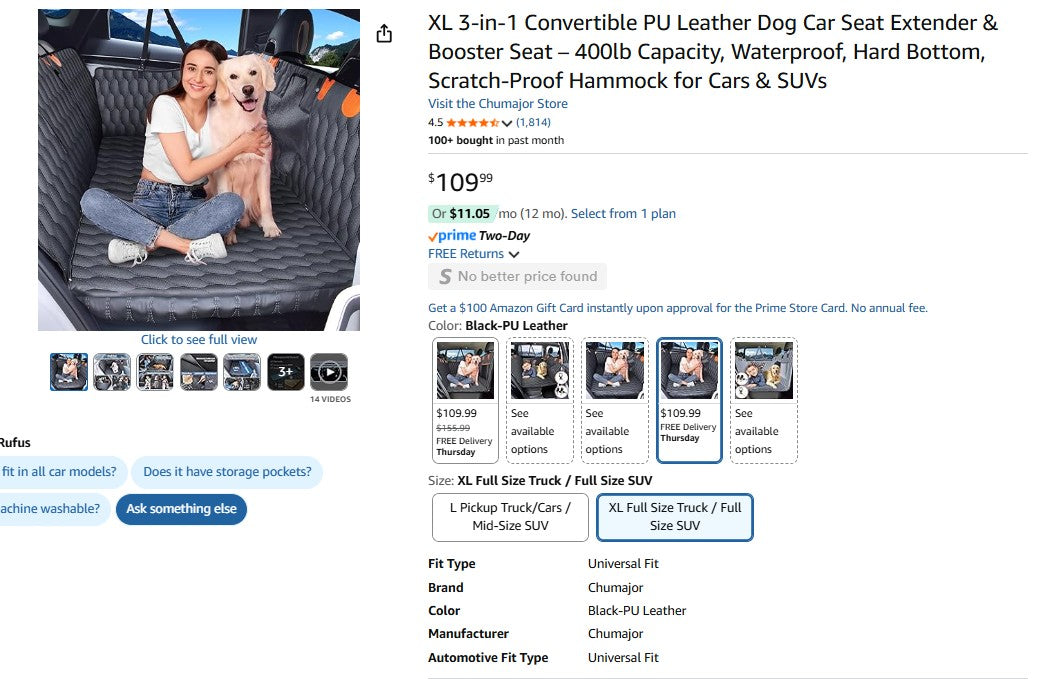Open the first product image thumbnail
Screen dimensions: 1046x679
[68, 371]
